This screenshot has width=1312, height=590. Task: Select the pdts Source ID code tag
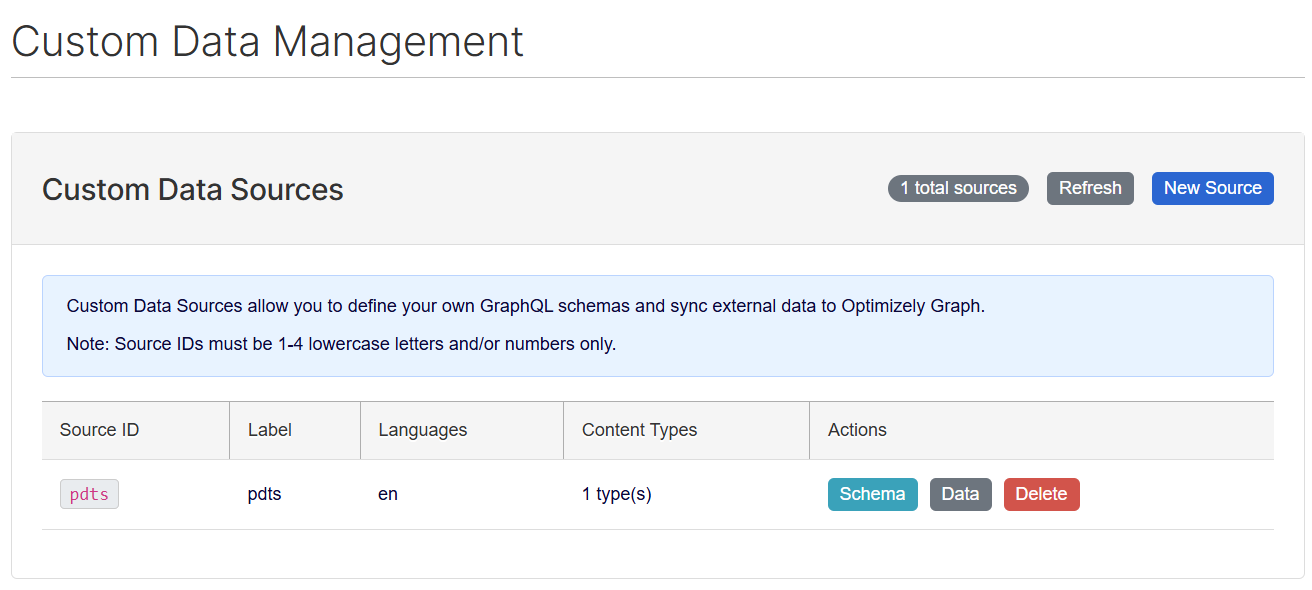pos(89,494)
